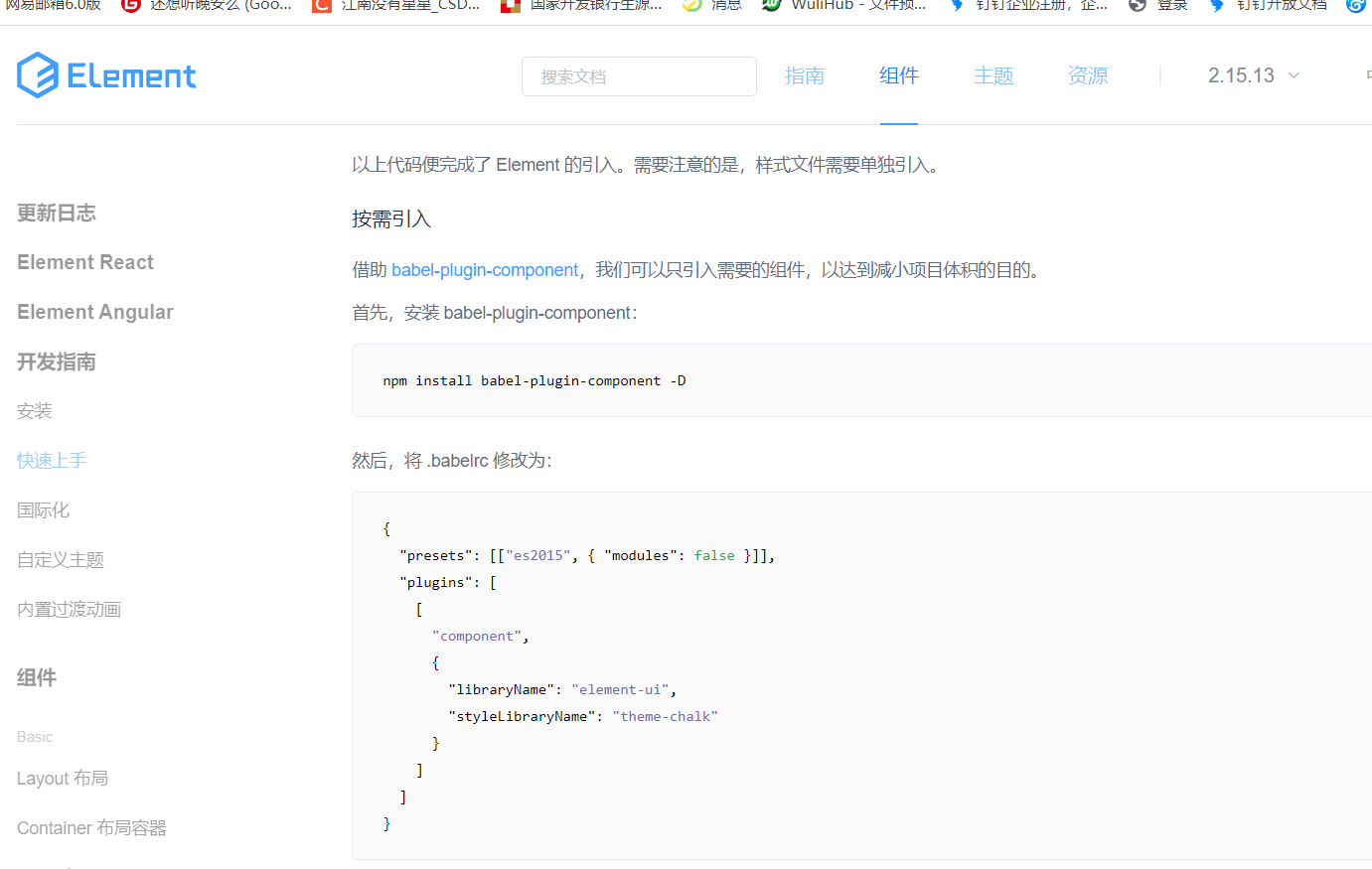Click the 搜索文档 search field
Viewport: 1372px width, 869px height.
(x=639, y=75)
